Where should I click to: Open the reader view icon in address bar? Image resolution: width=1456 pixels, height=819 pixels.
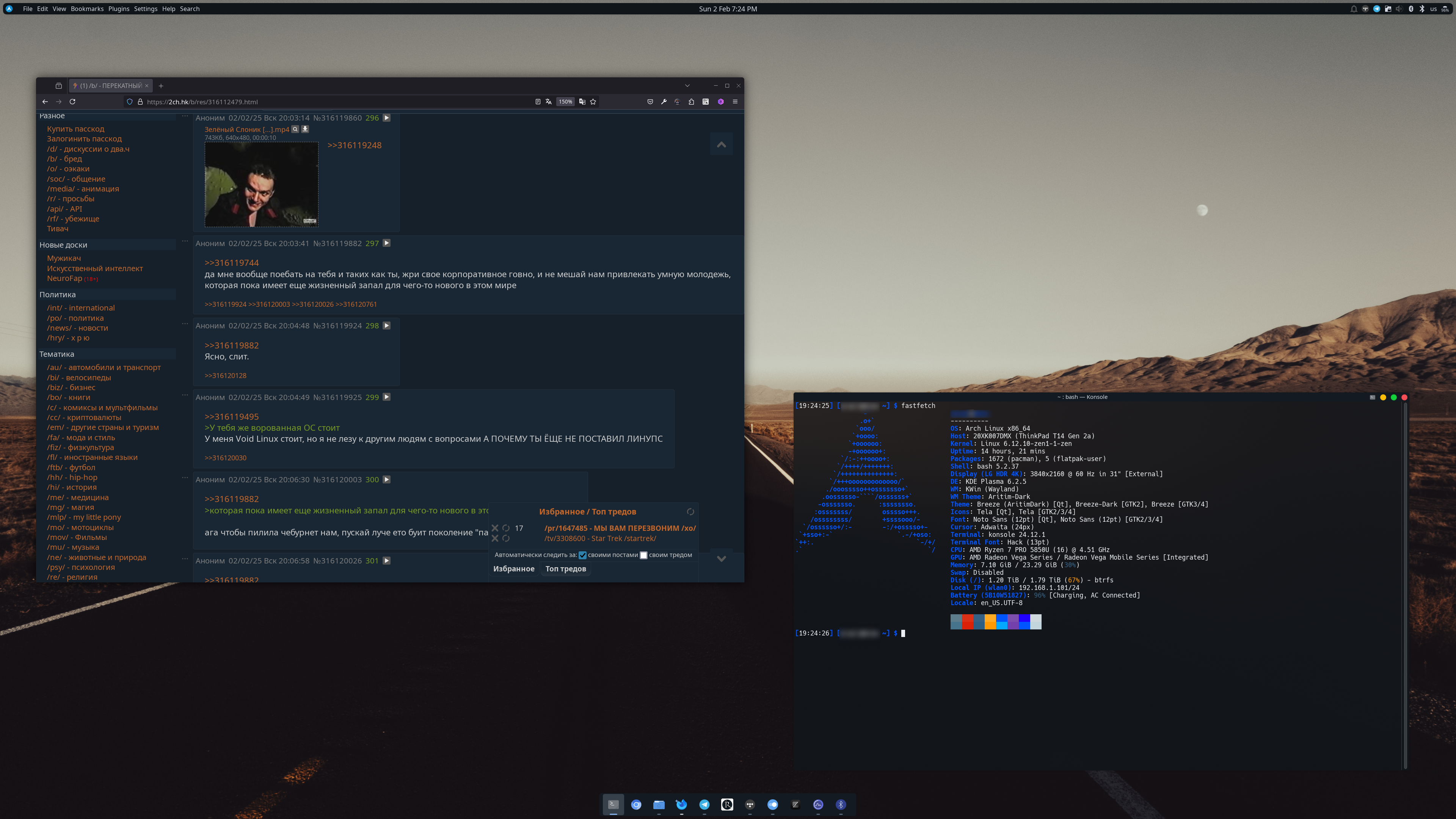pyautogui.click(x=538, y=102)
